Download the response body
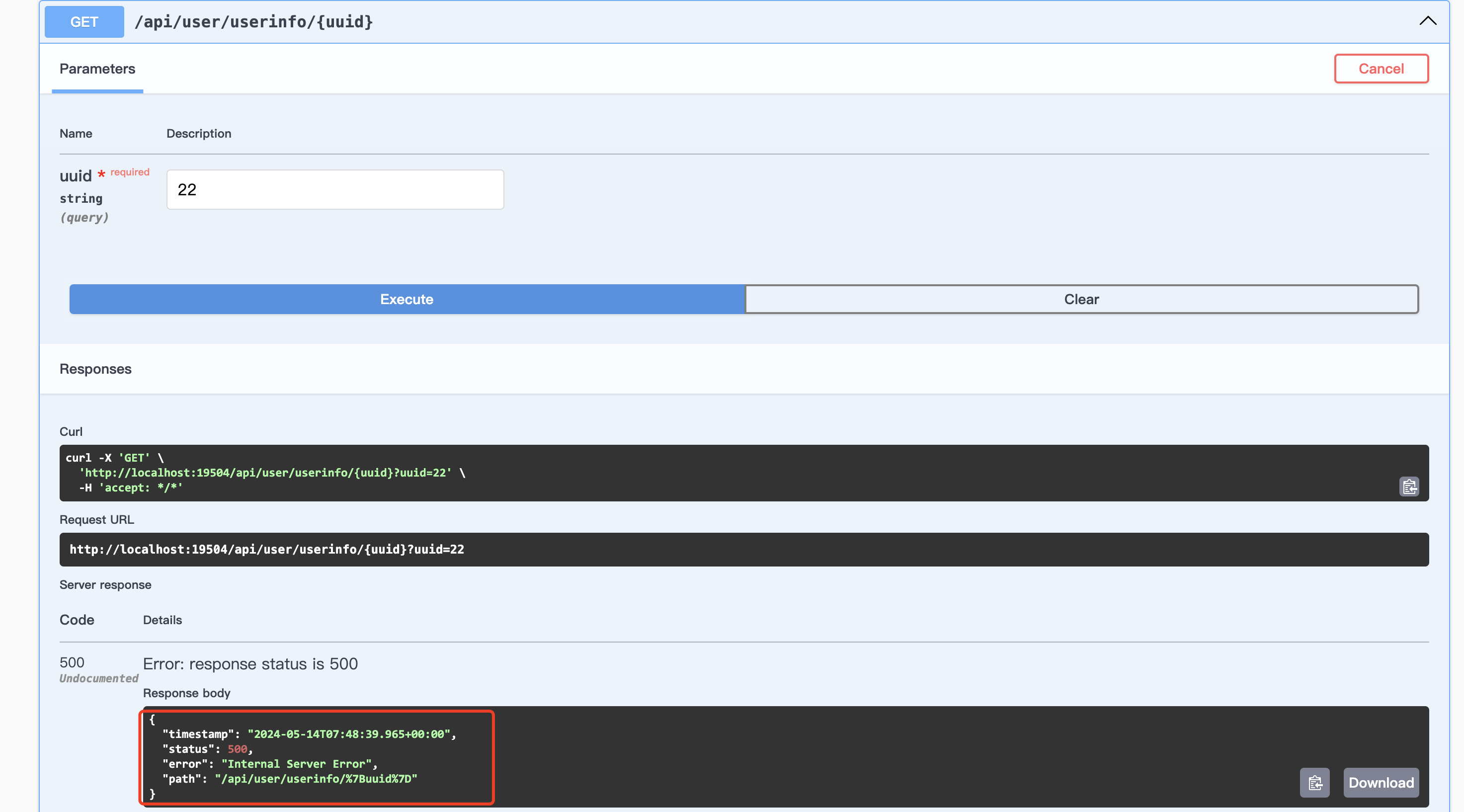1464x812 pixels. 1381,783
